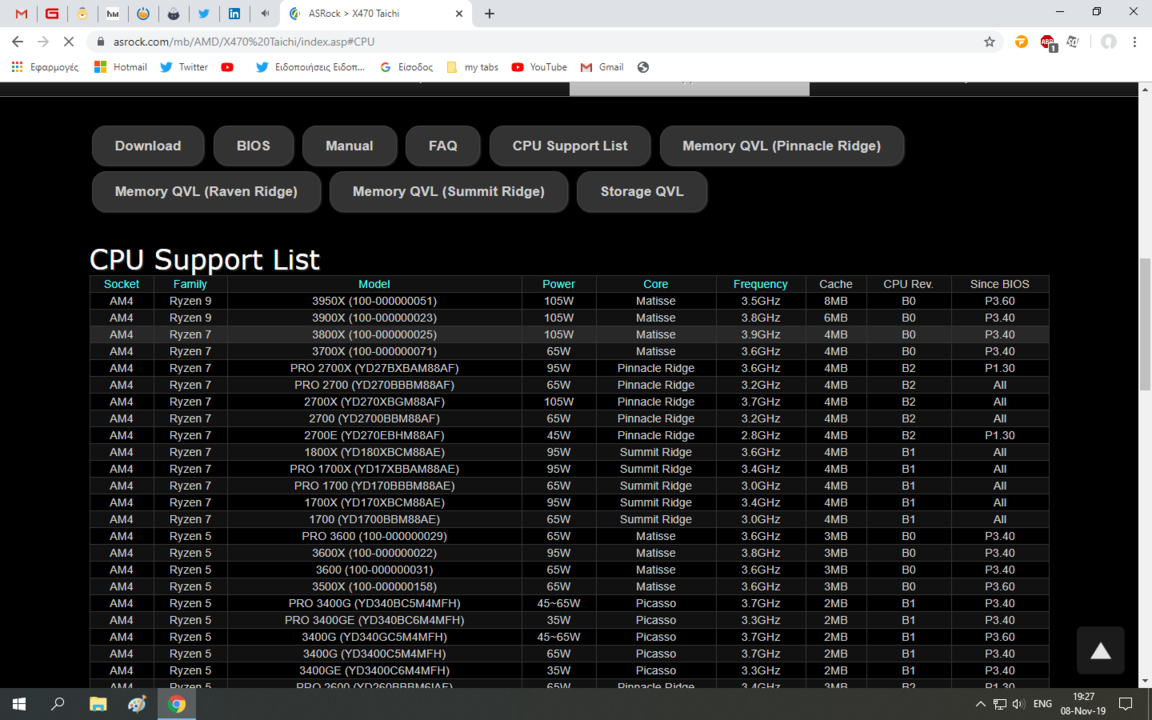Click the Cache column header
Screen dimensions: 1152x720
(836, 284)
